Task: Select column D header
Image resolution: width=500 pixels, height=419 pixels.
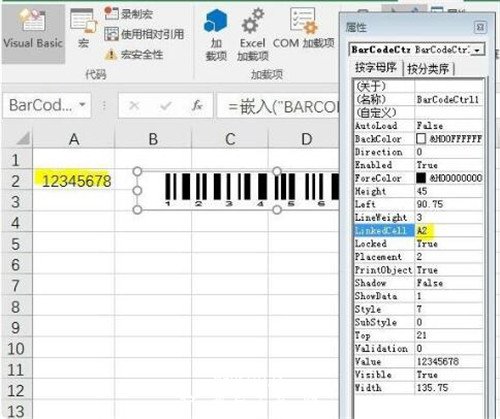Action: (x=306, y=139)
